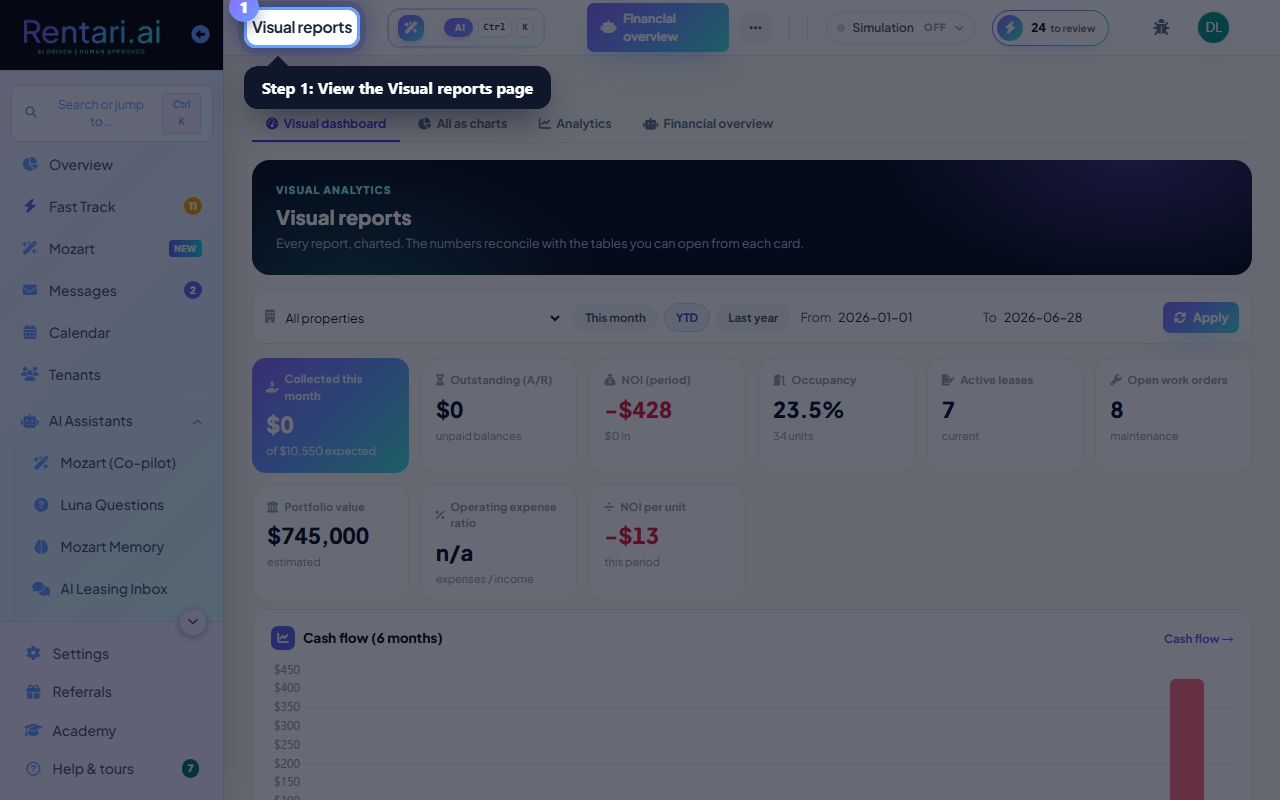
Task: Open the Mozart magic wand toolbar icon
Action: point(411,27)
